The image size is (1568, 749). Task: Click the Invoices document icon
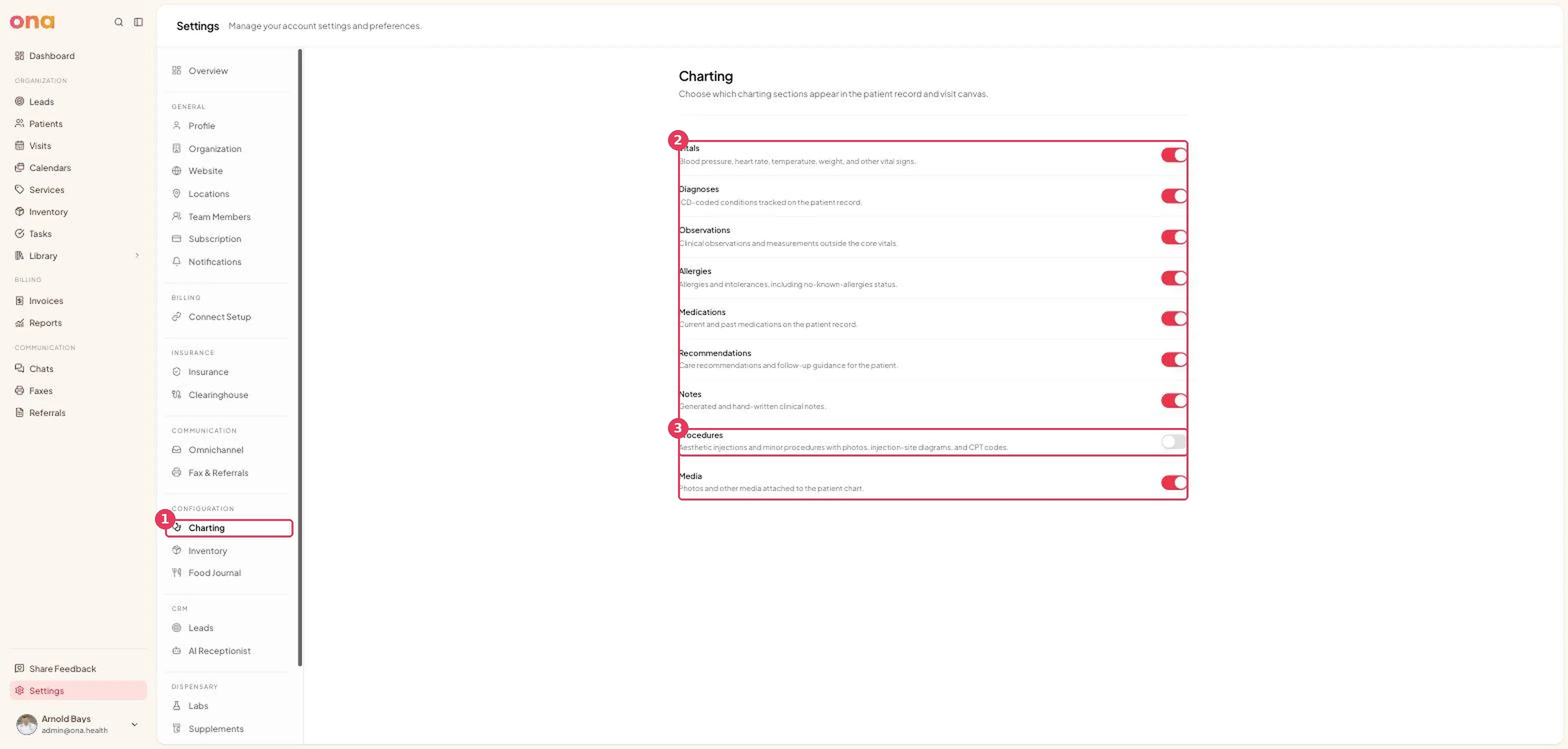pos(19,300)
